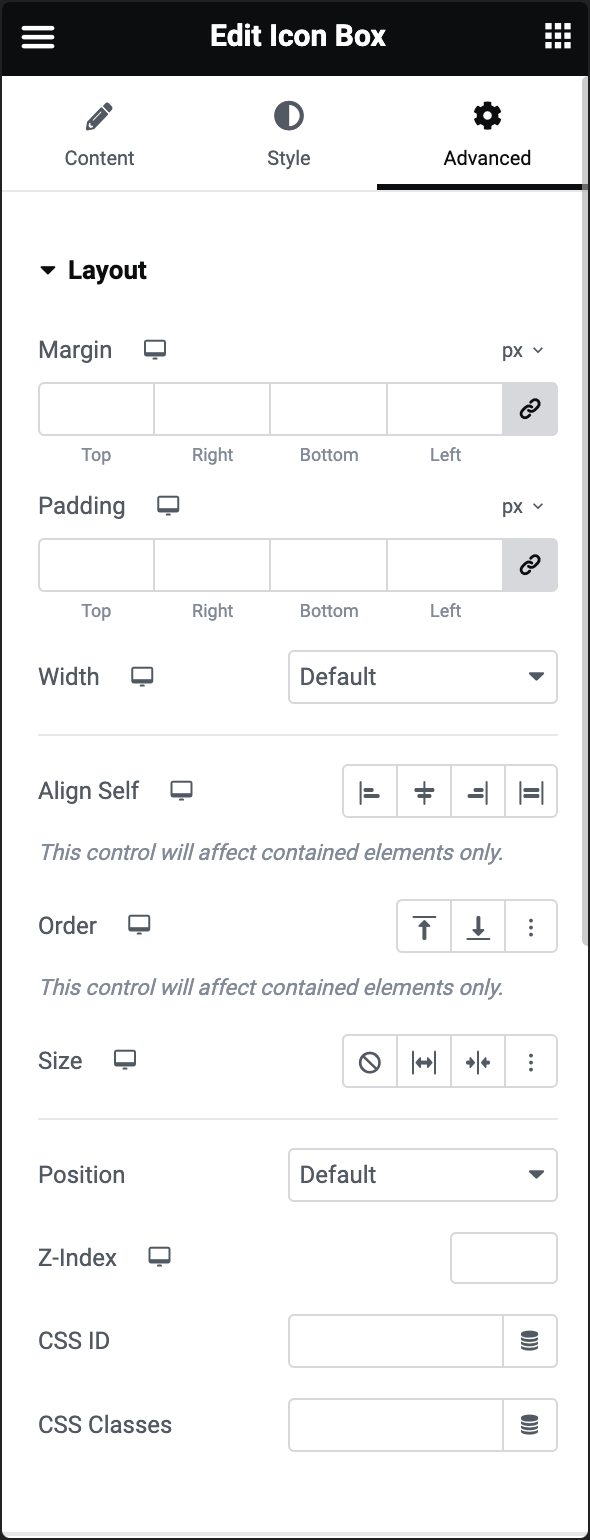The image size is (590, 1540).
Task: Select the Size shrink option
Action: click(478, 1061)
